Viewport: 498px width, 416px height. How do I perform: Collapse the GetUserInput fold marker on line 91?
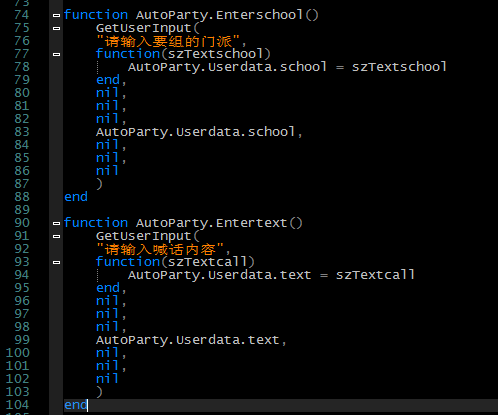coord(57,236)
